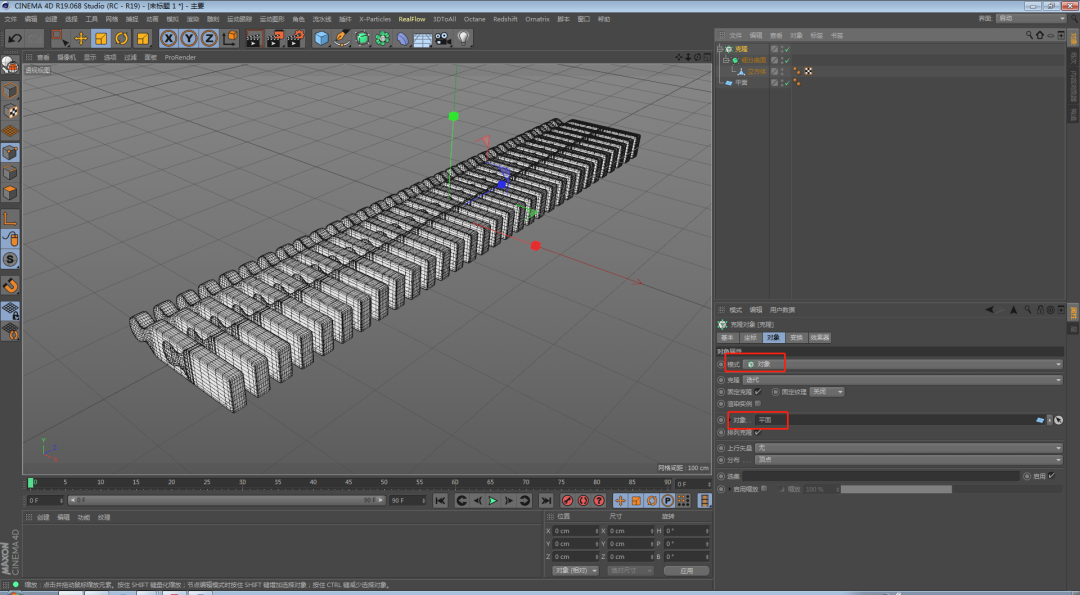Open the render settings clapperboard icon

pos(296,38)
